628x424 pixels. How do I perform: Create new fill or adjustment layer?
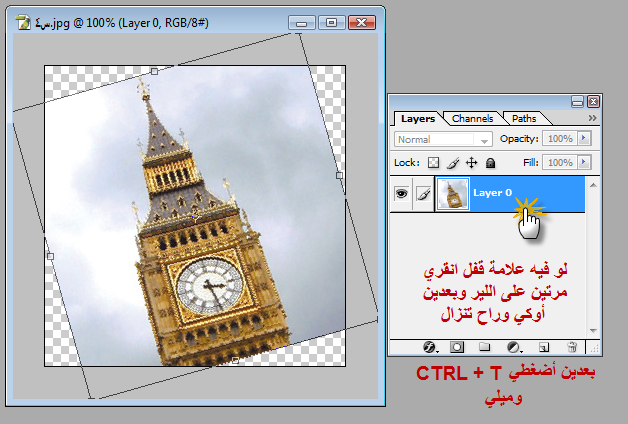pyautogui.click(x=512, y=347)
